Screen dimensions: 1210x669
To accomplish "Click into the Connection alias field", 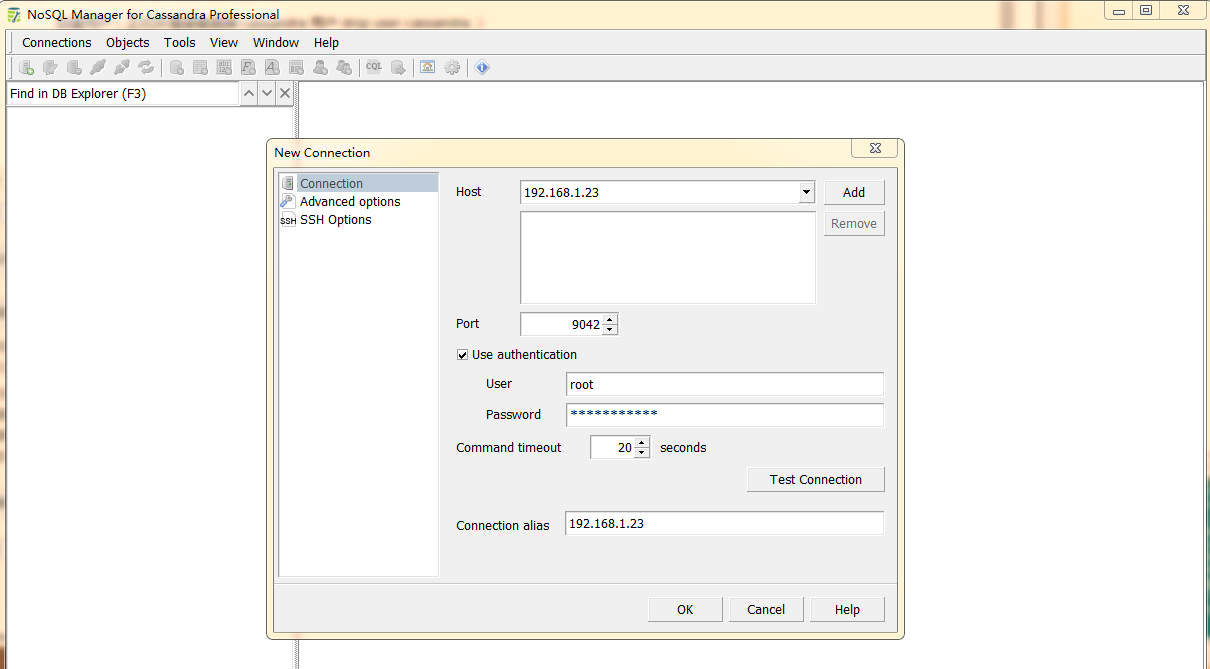I will 724,524.
